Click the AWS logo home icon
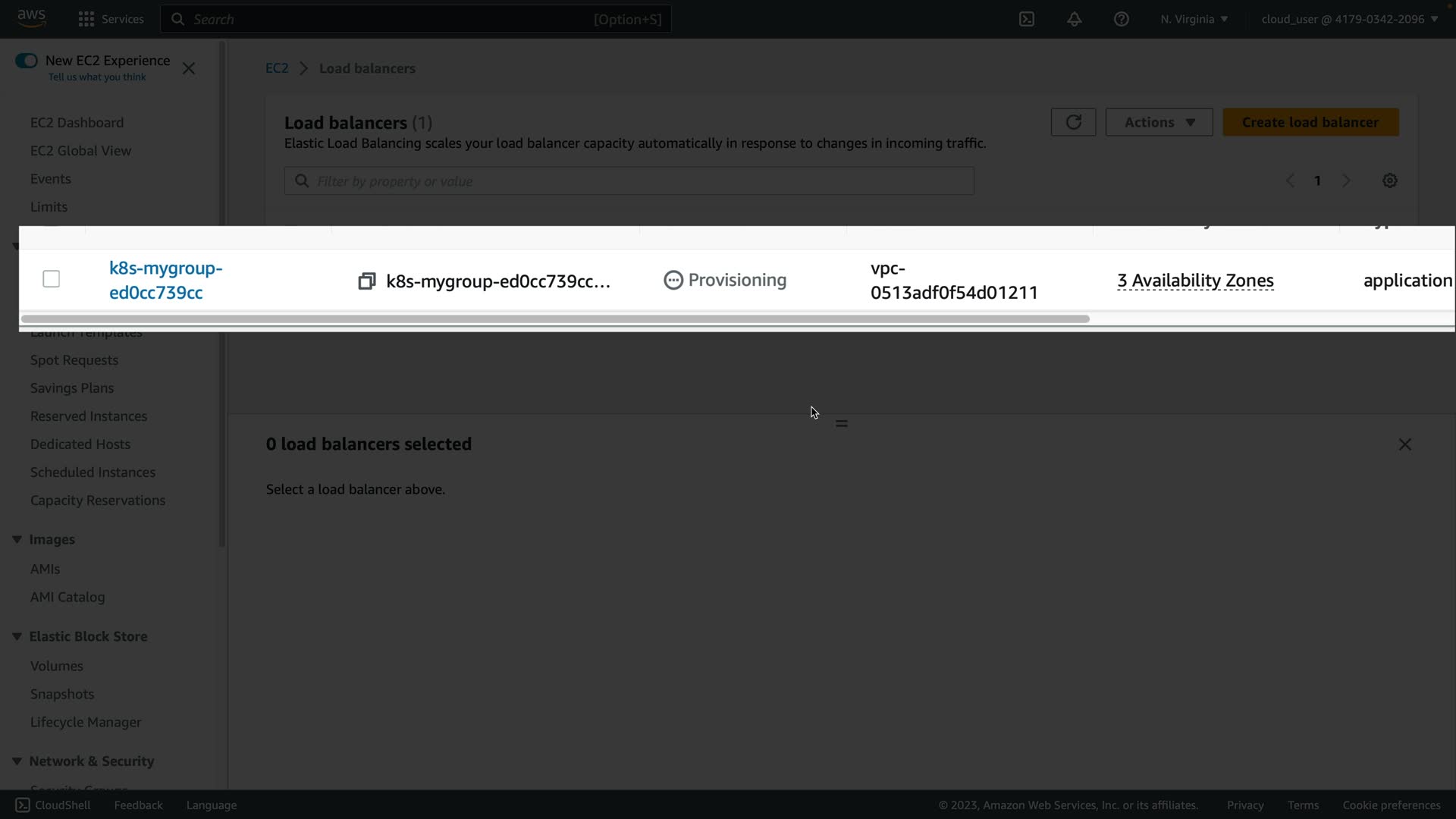 click(31, 18)
